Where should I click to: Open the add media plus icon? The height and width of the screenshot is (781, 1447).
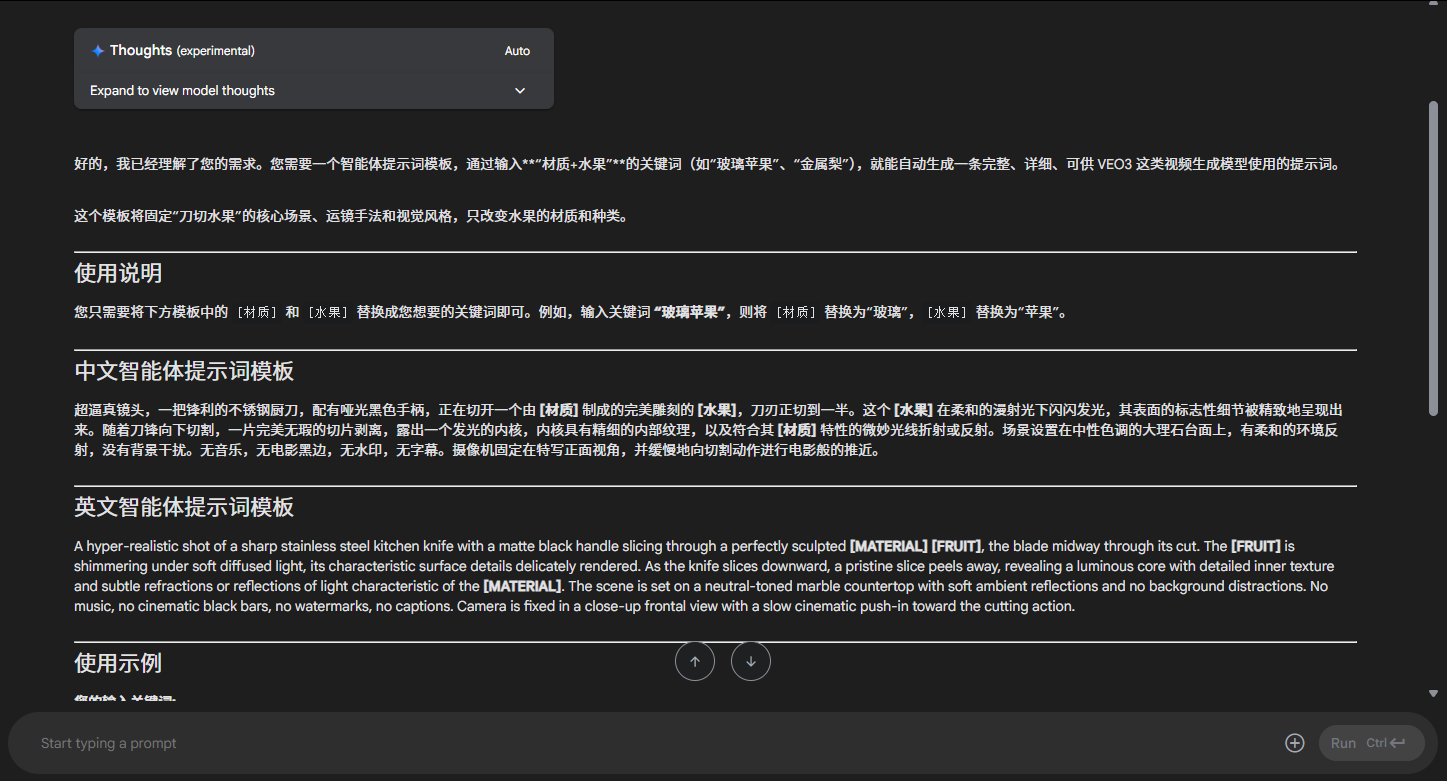[1294, 743]
